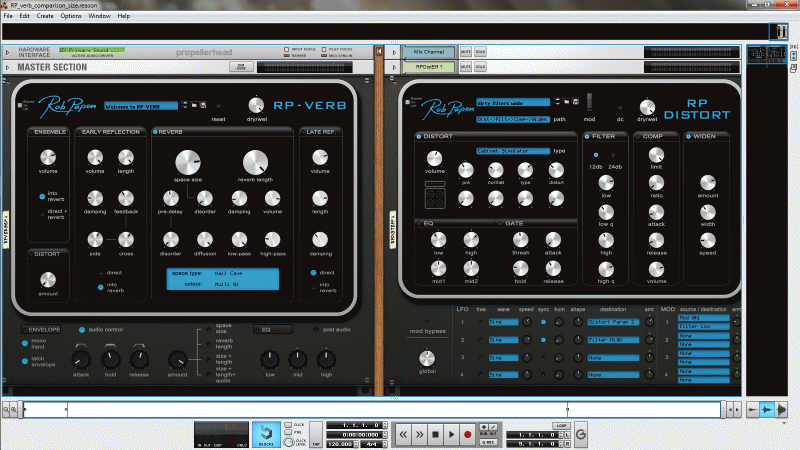Click the cabinet speaker icon
Screen dimensions: 800x450
435,195
